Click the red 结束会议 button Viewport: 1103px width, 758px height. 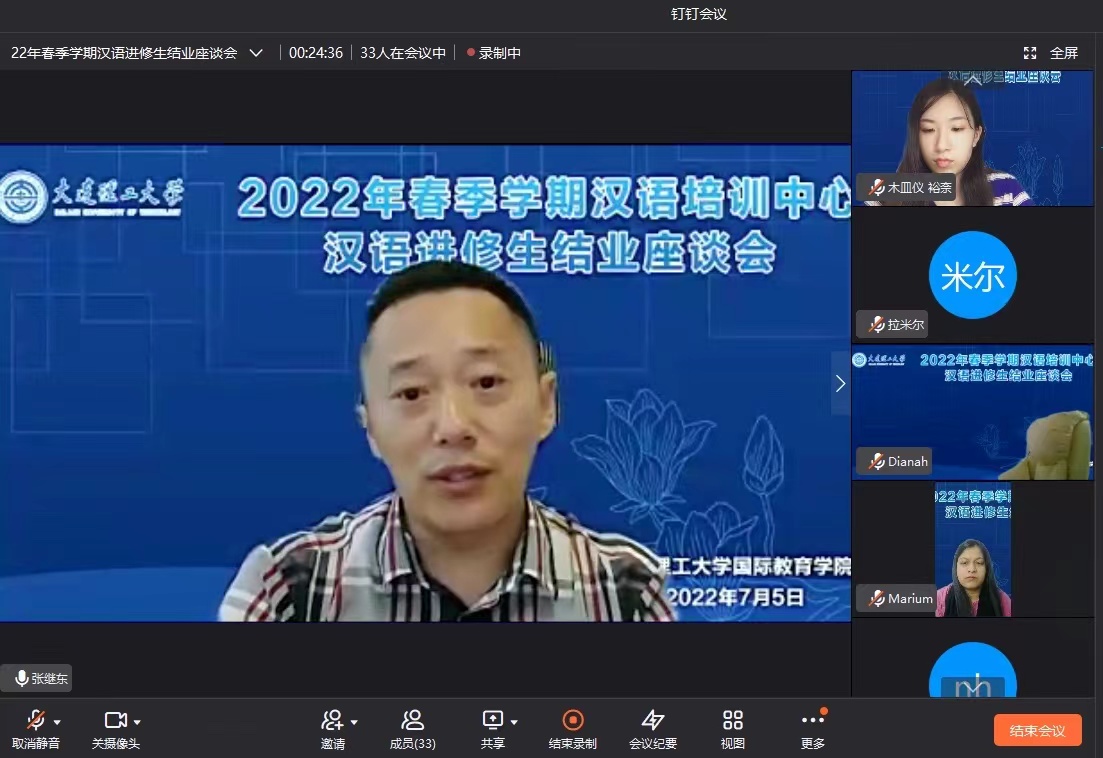point(1037,730)
